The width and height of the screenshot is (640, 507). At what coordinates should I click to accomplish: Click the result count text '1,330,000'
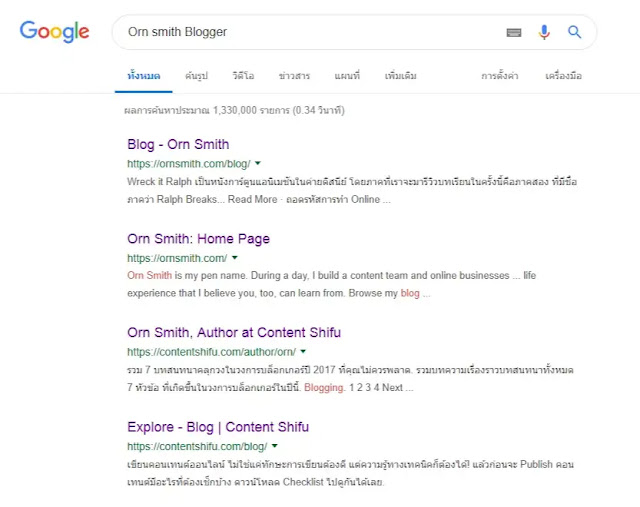tap(235, 110)
